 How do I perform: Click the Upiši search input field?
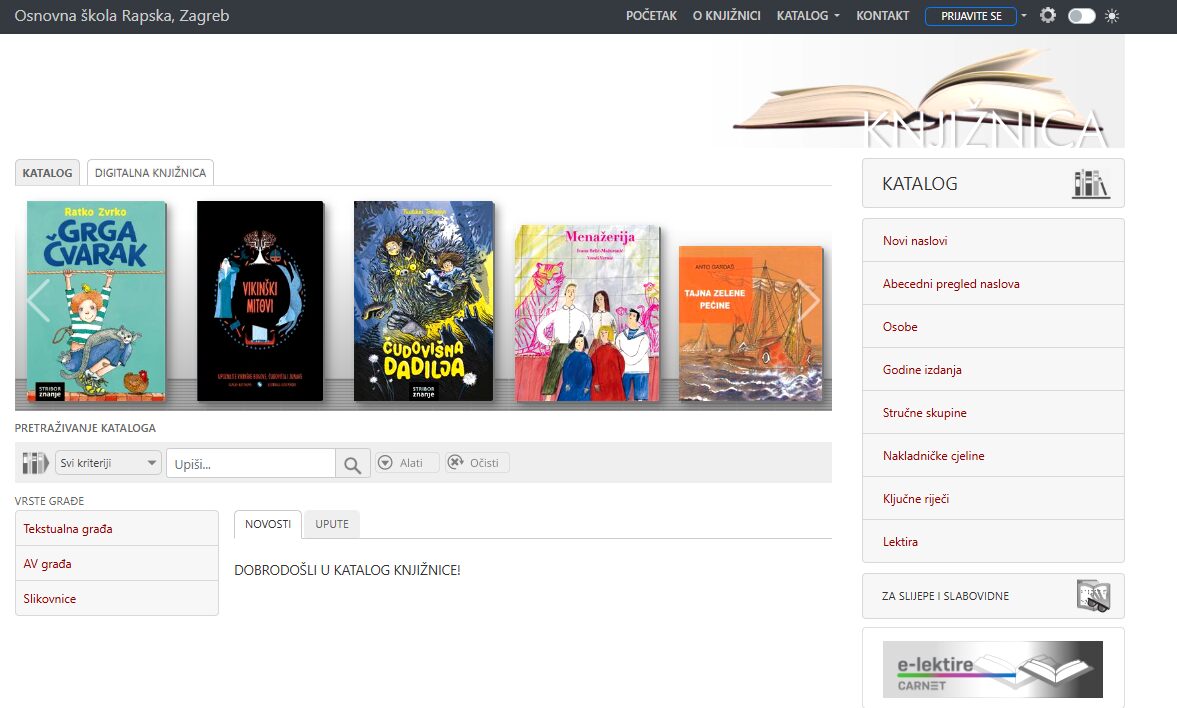pos(250,464)
